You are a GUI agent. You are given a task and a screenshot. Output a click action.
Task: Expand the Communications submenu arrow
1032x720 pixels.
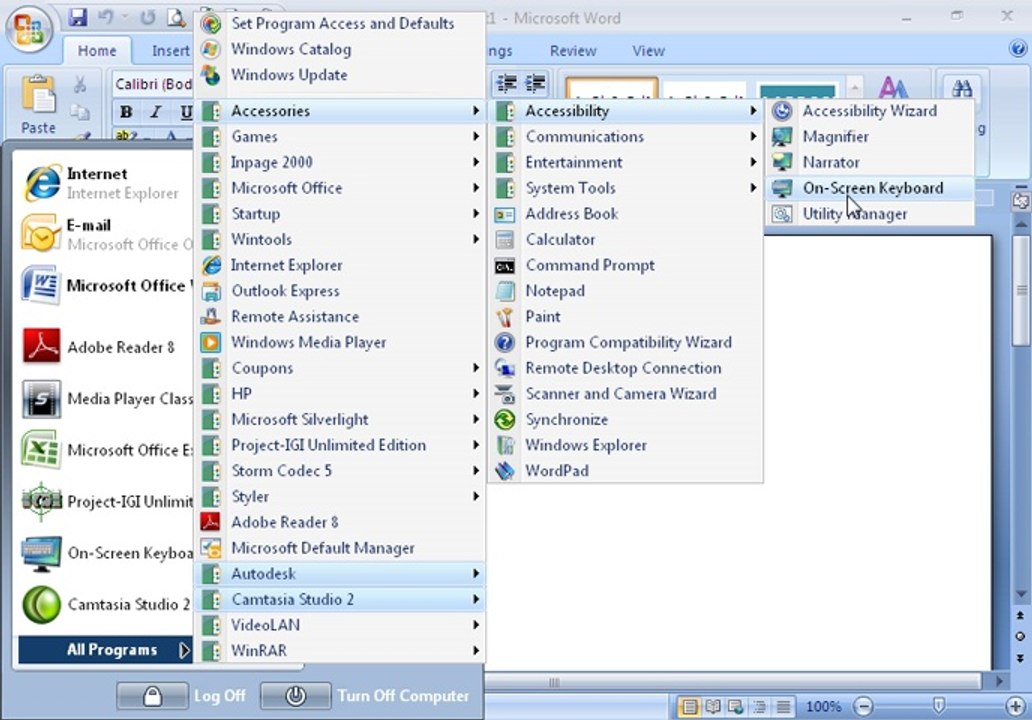753,137
